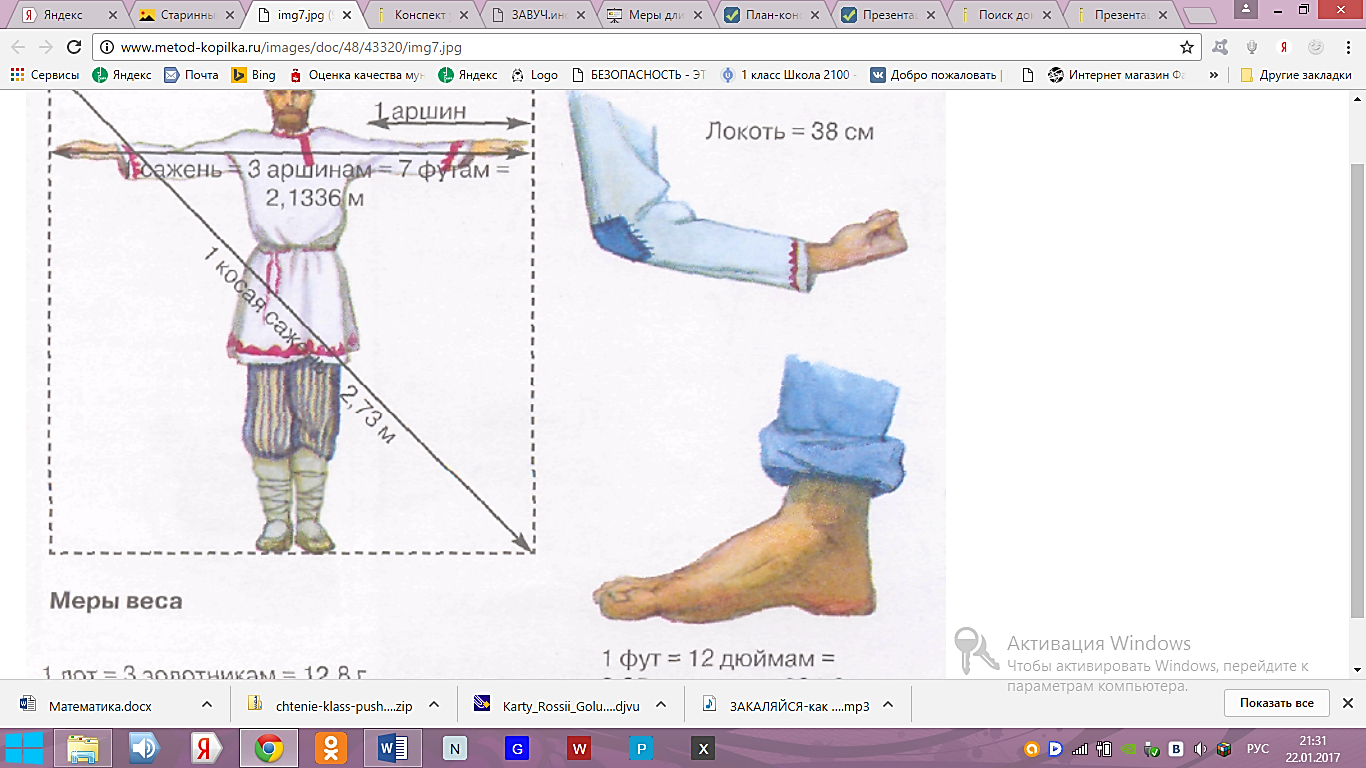Open the Сервисы apps bookmark
1366x768 pixels.
point(45,75)
